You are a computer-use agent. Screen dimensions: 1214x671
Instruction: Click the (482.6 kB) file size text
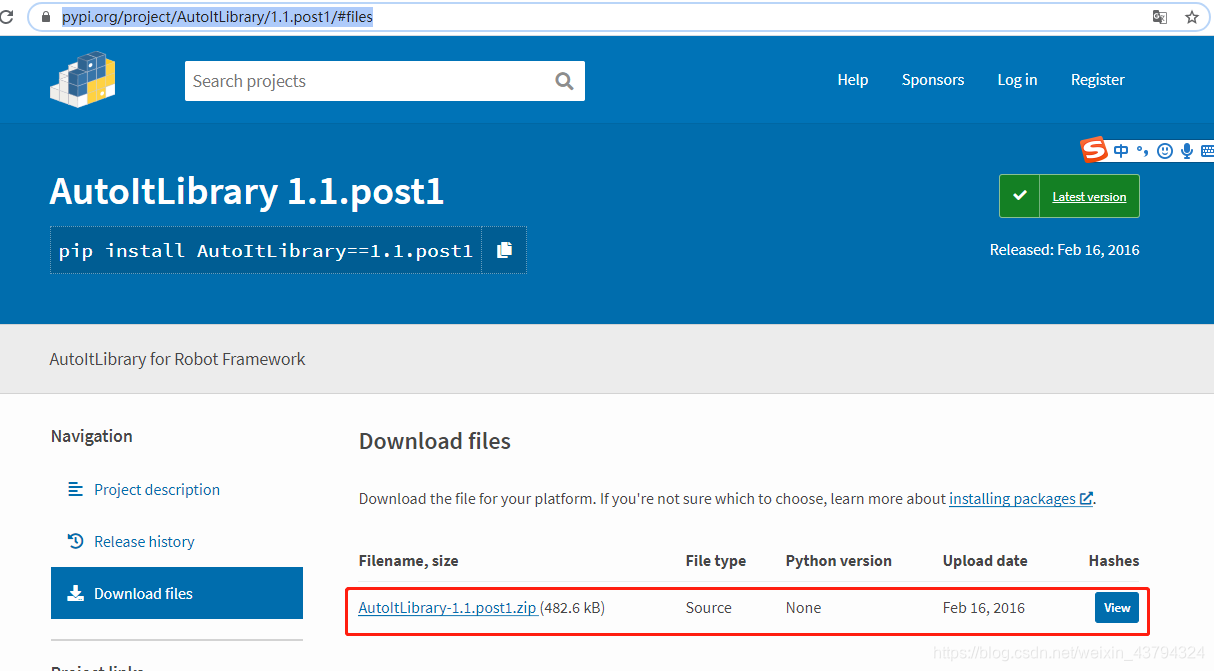coord(573,607)
